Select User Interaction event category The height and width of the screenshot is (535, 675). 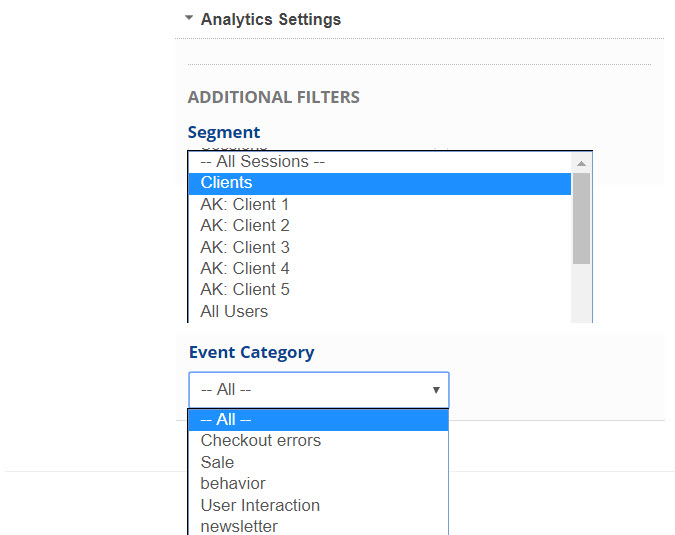click(260, 505)
